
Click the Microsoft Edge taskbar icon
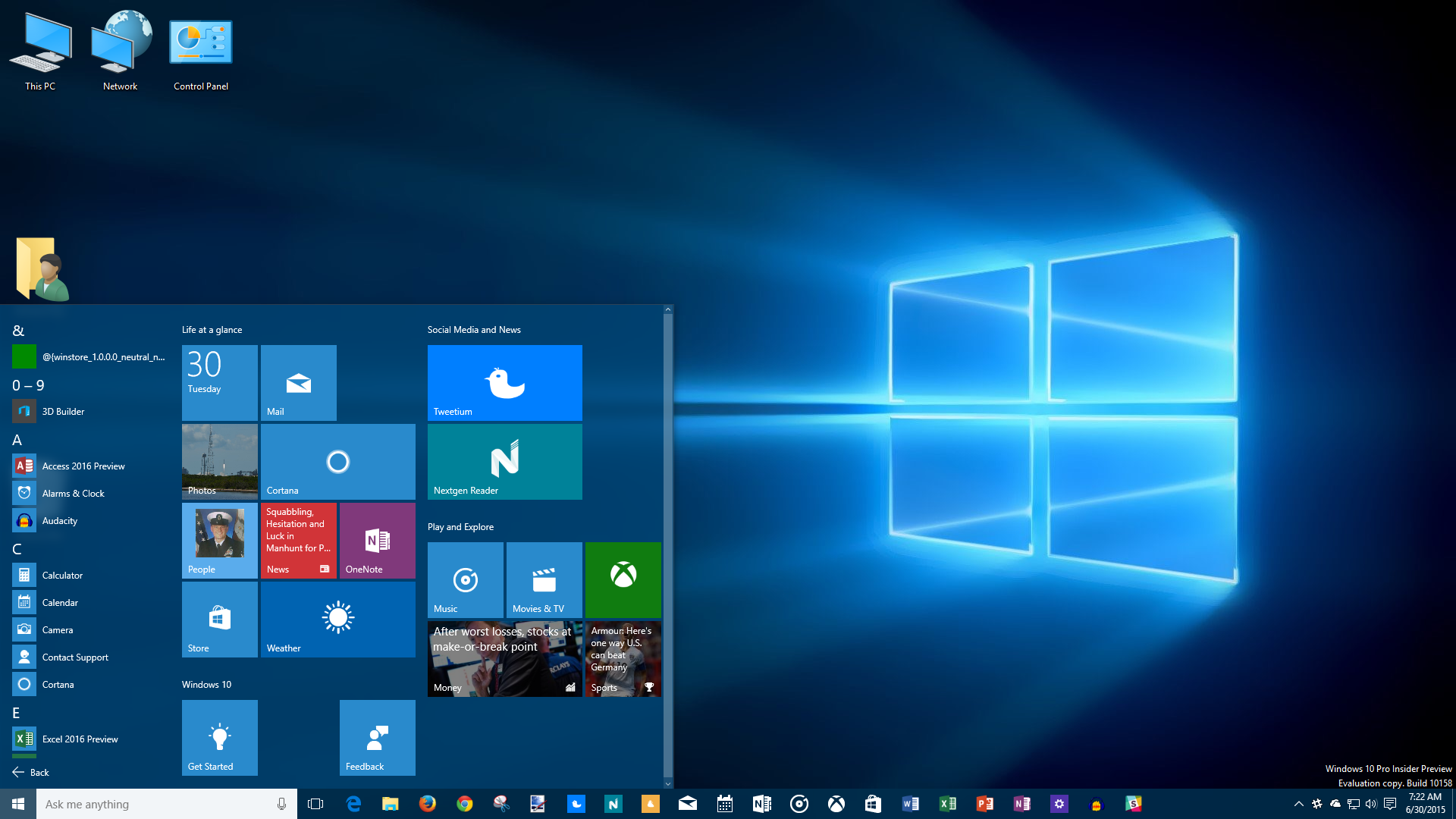click(x=353, y=804)
